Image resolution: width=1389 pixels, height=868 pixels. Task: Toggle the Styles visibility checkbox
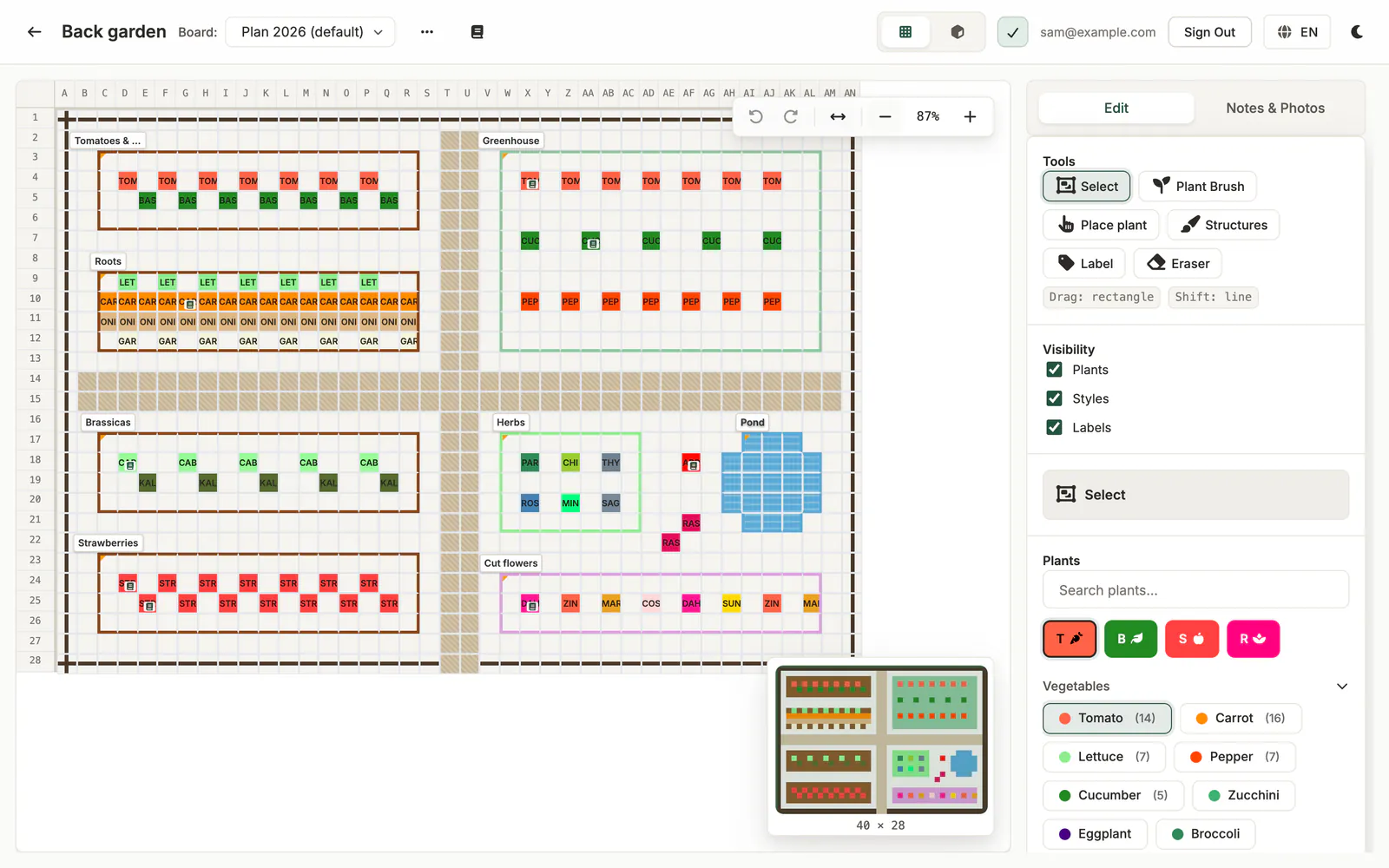[x=1054, y=398]
